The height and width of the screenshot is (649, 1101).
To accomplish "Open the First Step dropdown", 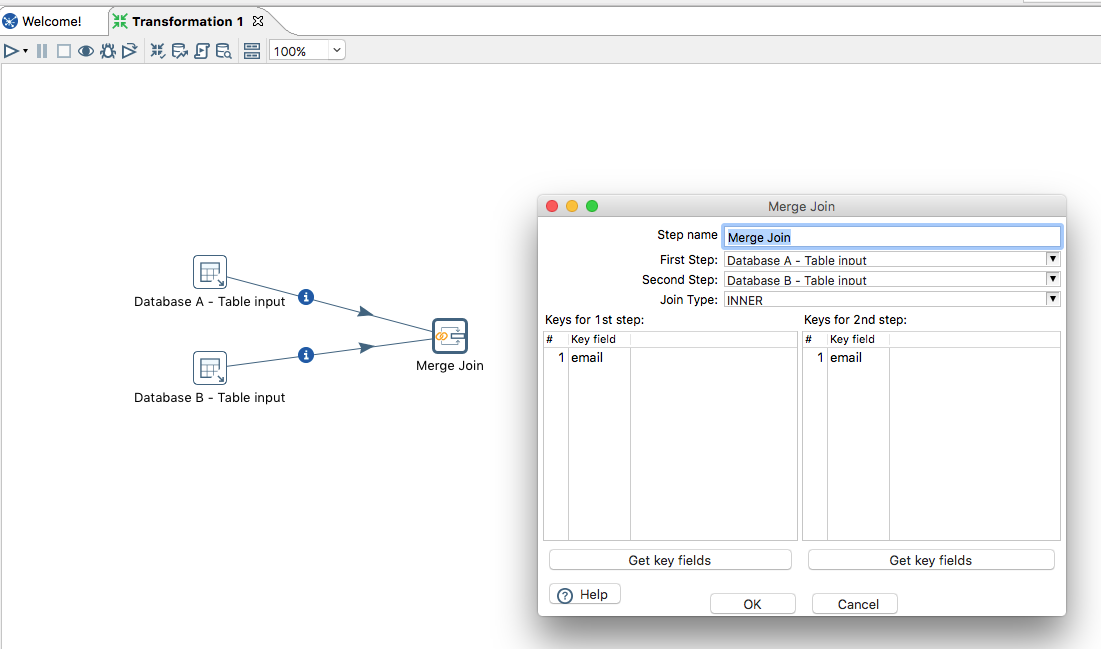I will coord(1053,259).
